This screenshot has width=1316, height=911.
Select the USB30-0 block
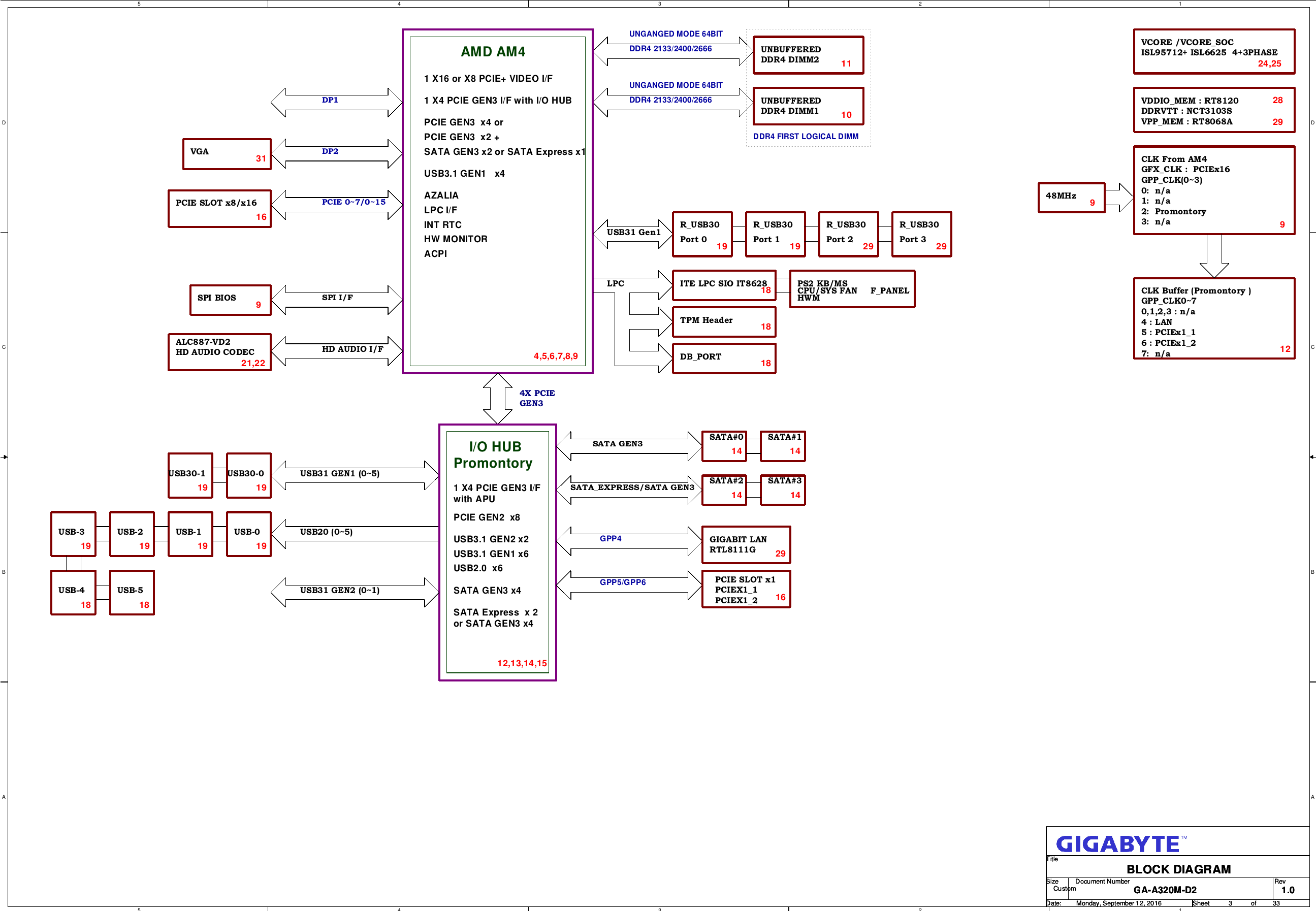(248, 476)
